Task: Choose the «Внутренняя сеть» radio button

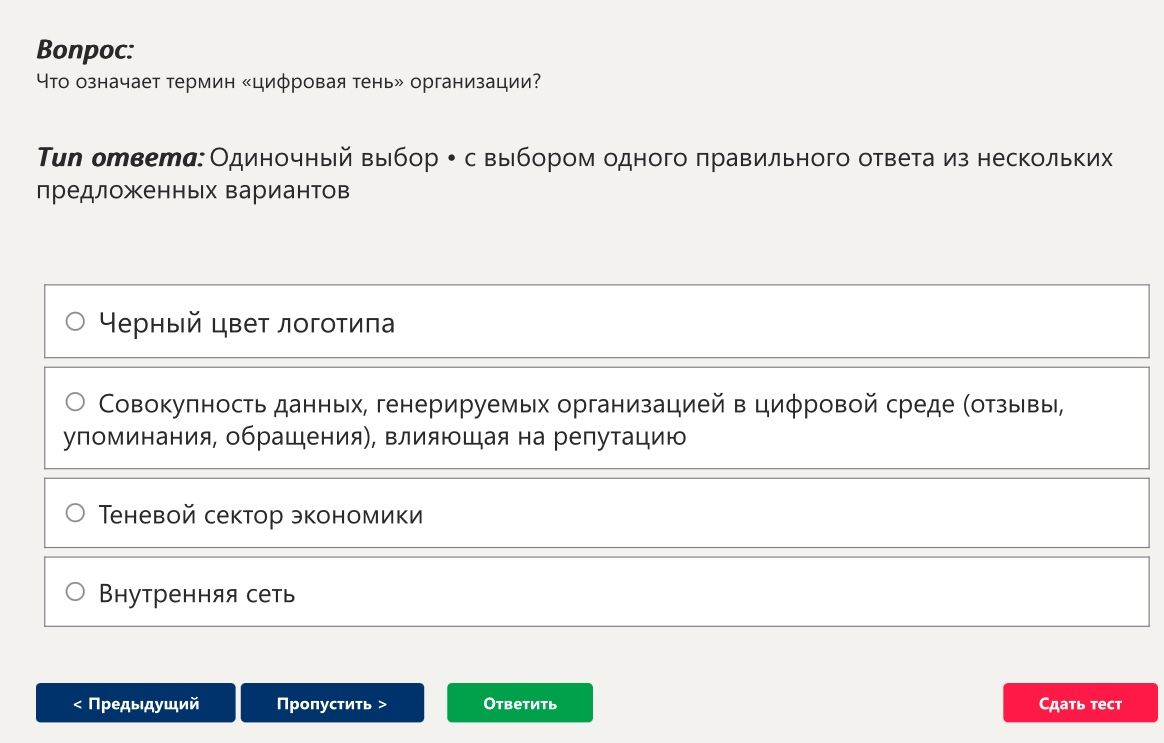Action: click(75, 592)
